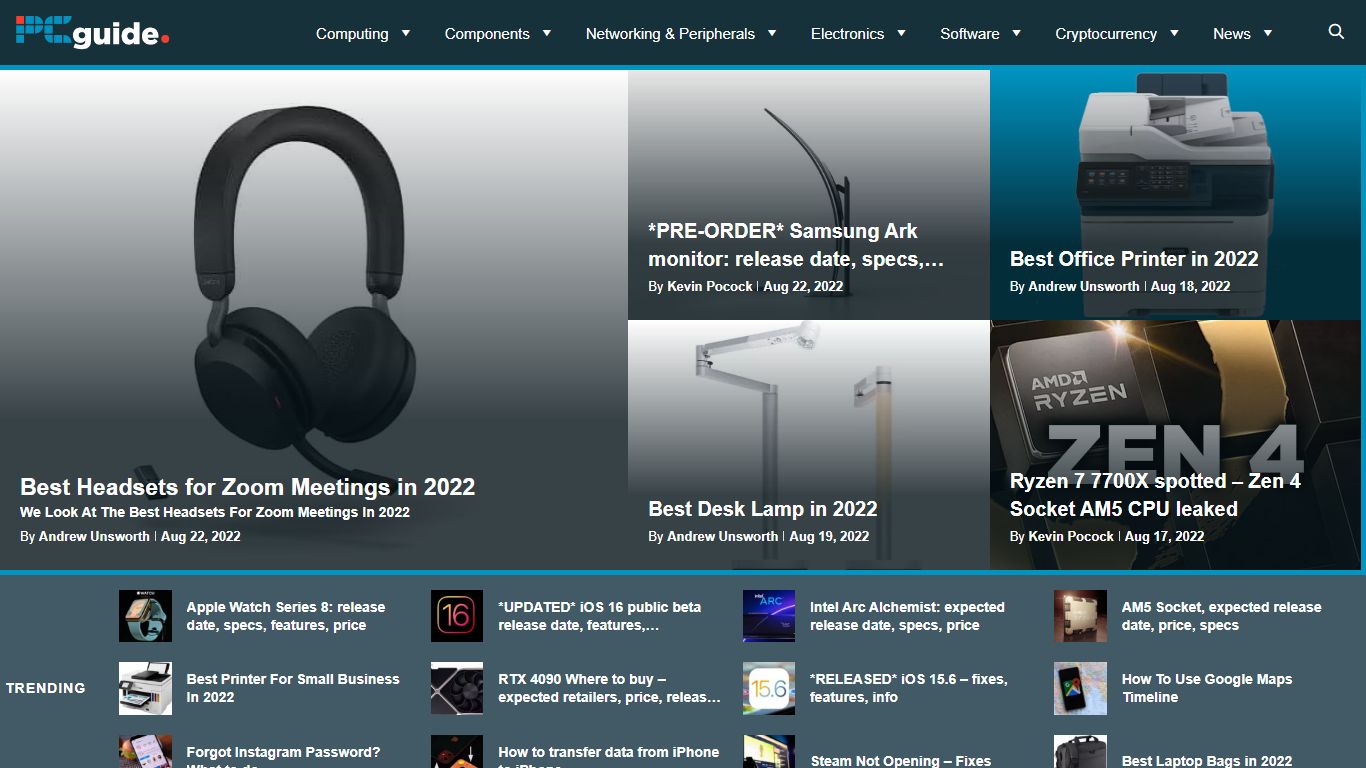Image resolution: width=1366 pixels, height=768 pixels.
Task: Click Andrew Unsworth author on Desk Lamp article
Action: 723,536
